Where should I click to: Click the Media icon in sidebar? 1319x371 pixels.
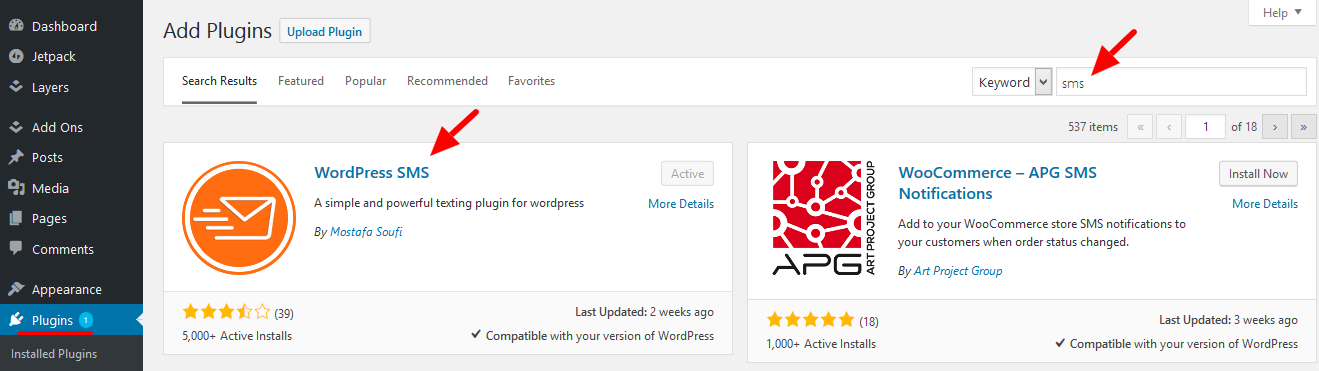click(16, 188)
